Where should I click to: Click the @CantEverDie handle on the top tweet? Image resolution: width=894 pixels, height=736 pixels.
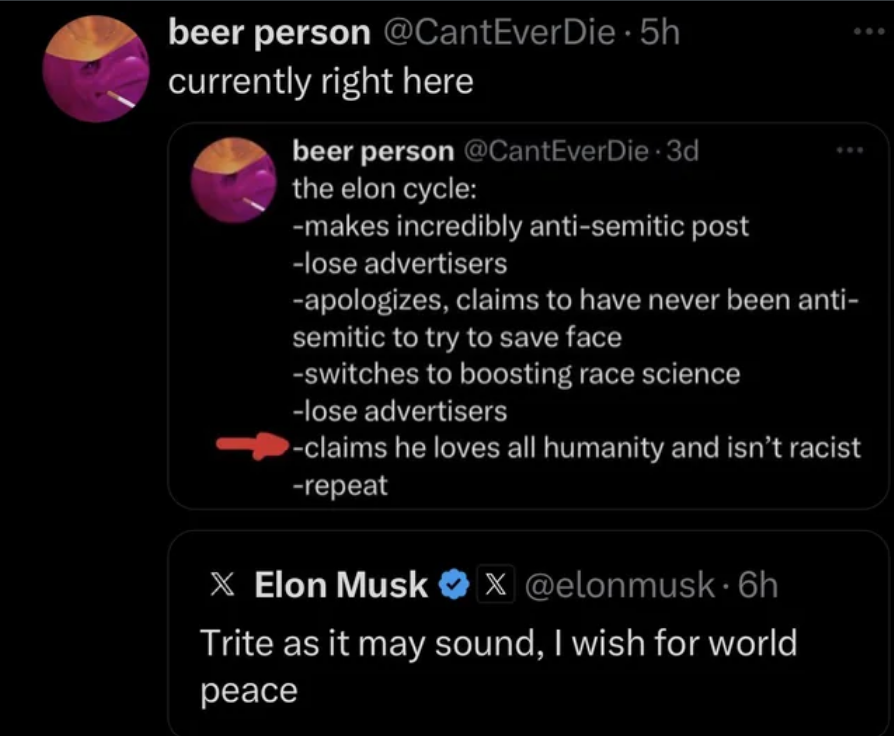tap(497, 33)
